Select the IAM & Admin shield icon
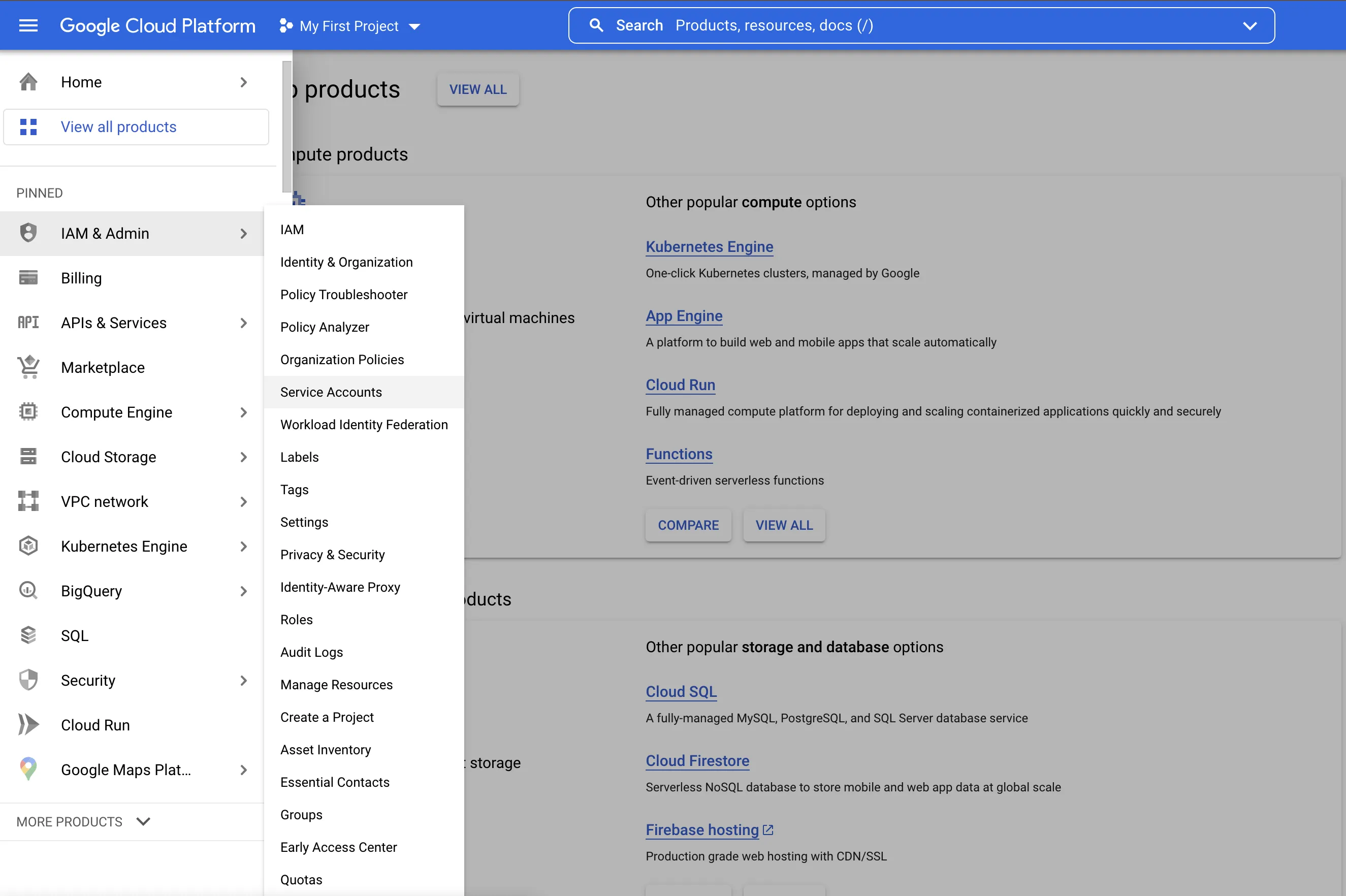This screenshot has width=1346, height=896. [x=28, y=233]
